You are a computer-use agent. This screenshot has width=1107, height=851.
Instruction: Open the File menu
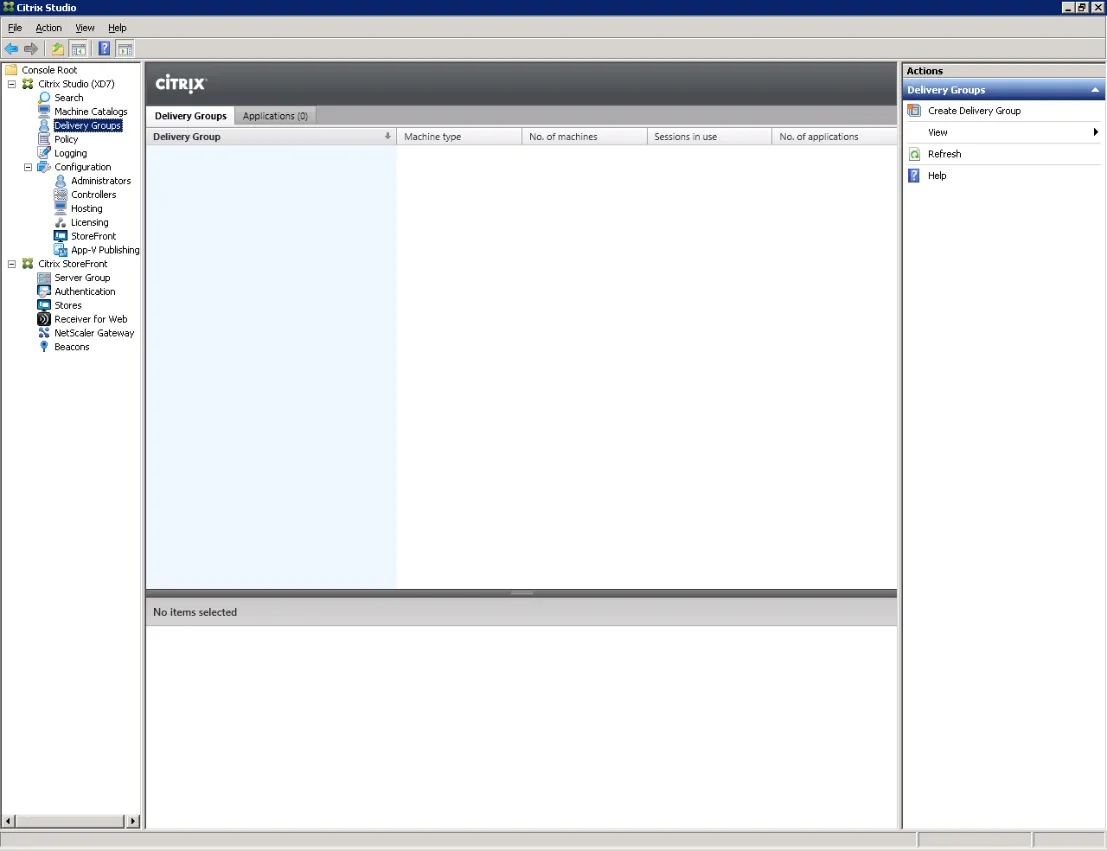point(15,28)
